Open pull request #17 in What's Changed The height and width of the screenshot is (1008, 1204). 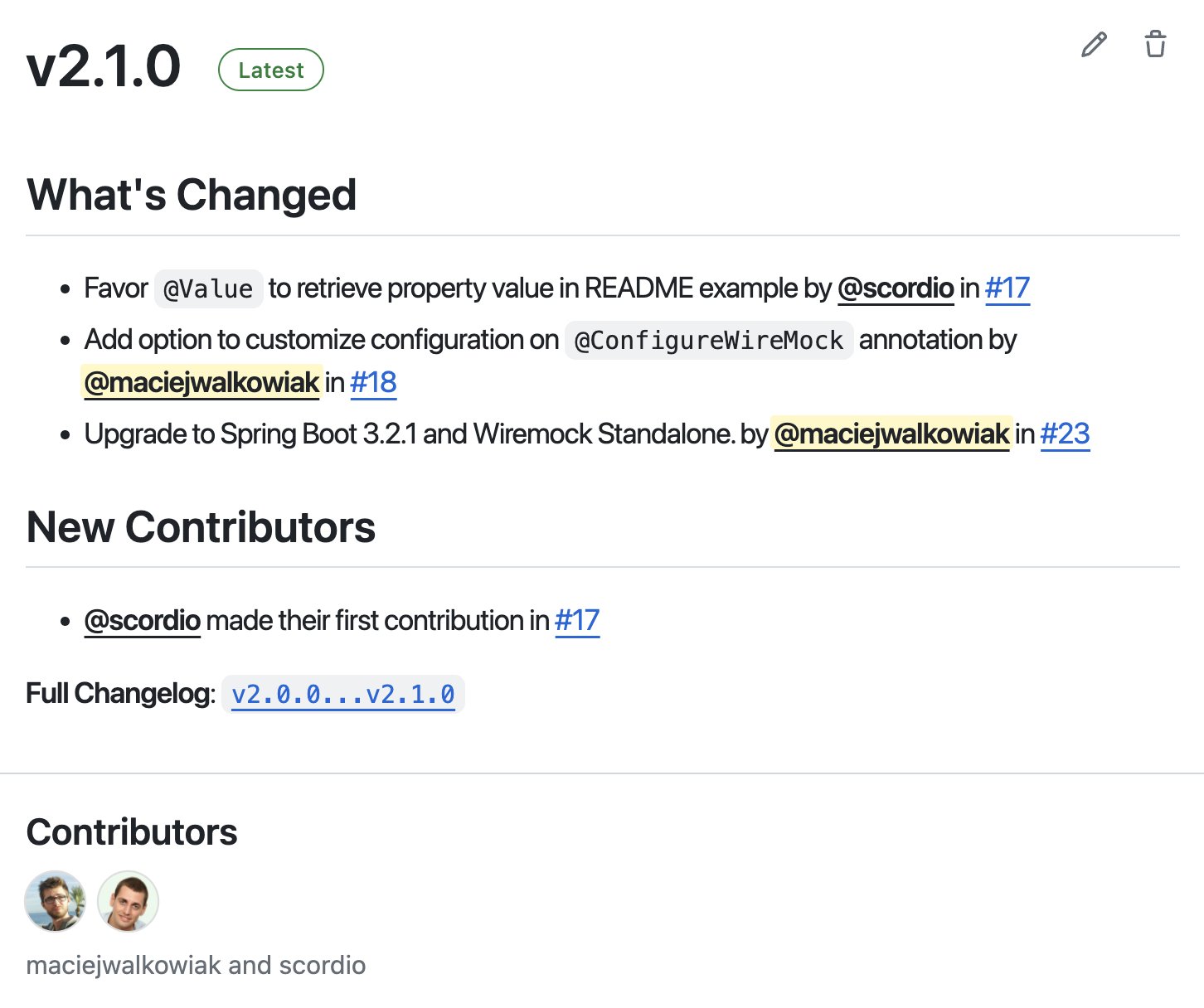pyautogui.click(x=1007, y=288)
